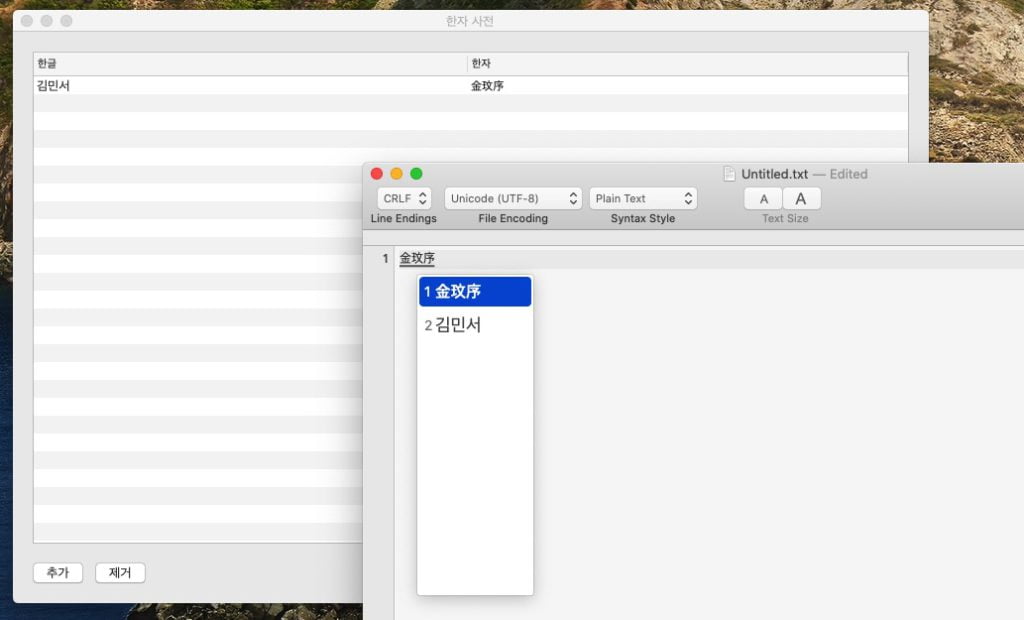The width and height of the screenshot is (1024, 620).
Task: Open the File Encoding Unicode (UTF-8) dropdown
Action: tap(513, 198)
